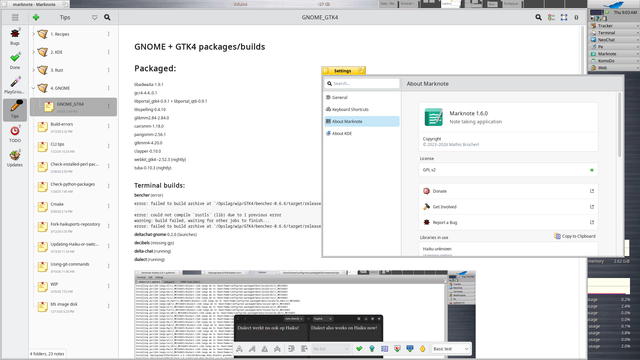Open options menu for Build-errors note
Screen dimensions: 640x360
(x=109, y=126)
